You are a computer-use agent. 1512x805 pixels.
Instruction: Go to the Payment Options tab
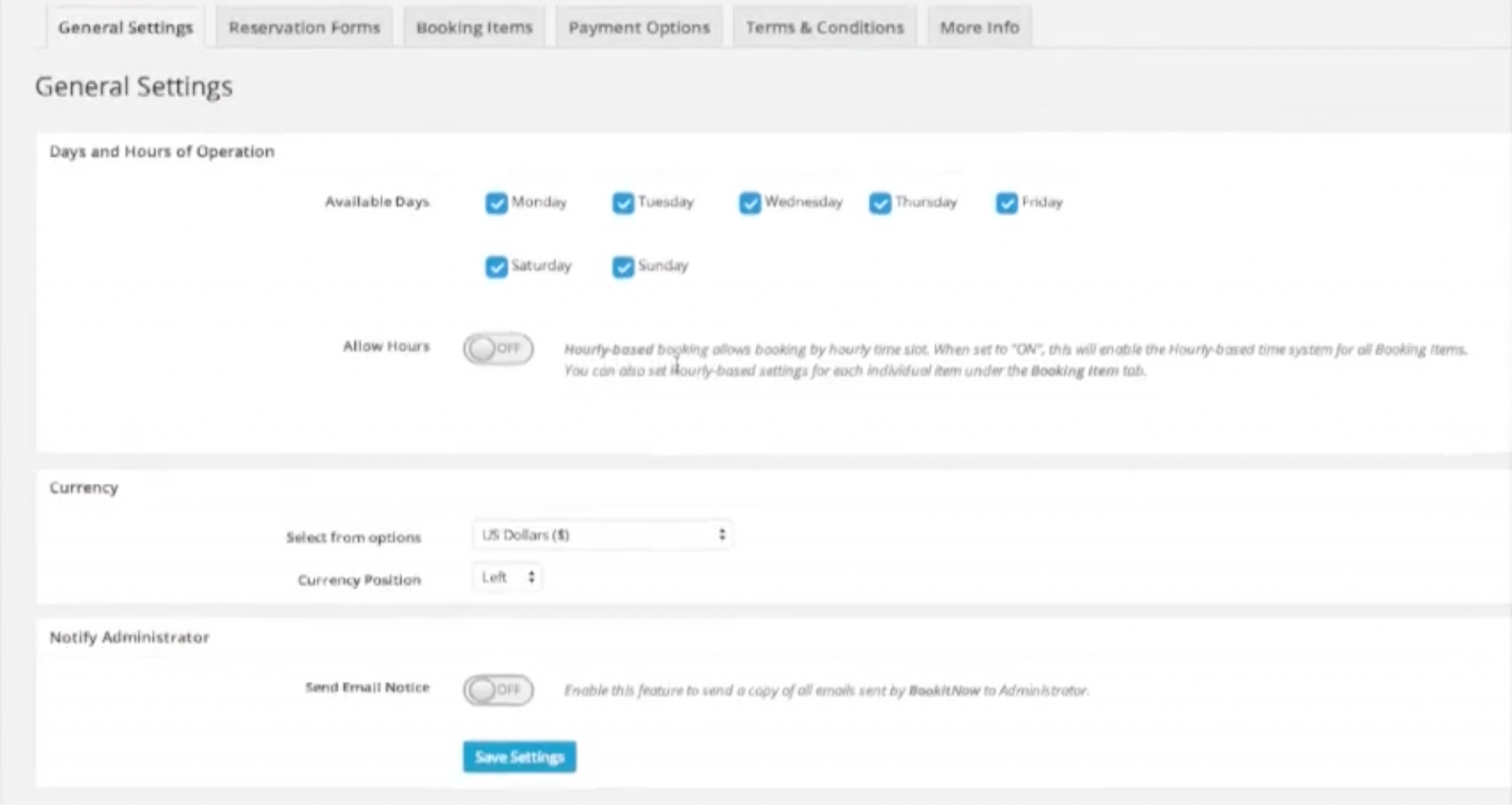[639, 27]
